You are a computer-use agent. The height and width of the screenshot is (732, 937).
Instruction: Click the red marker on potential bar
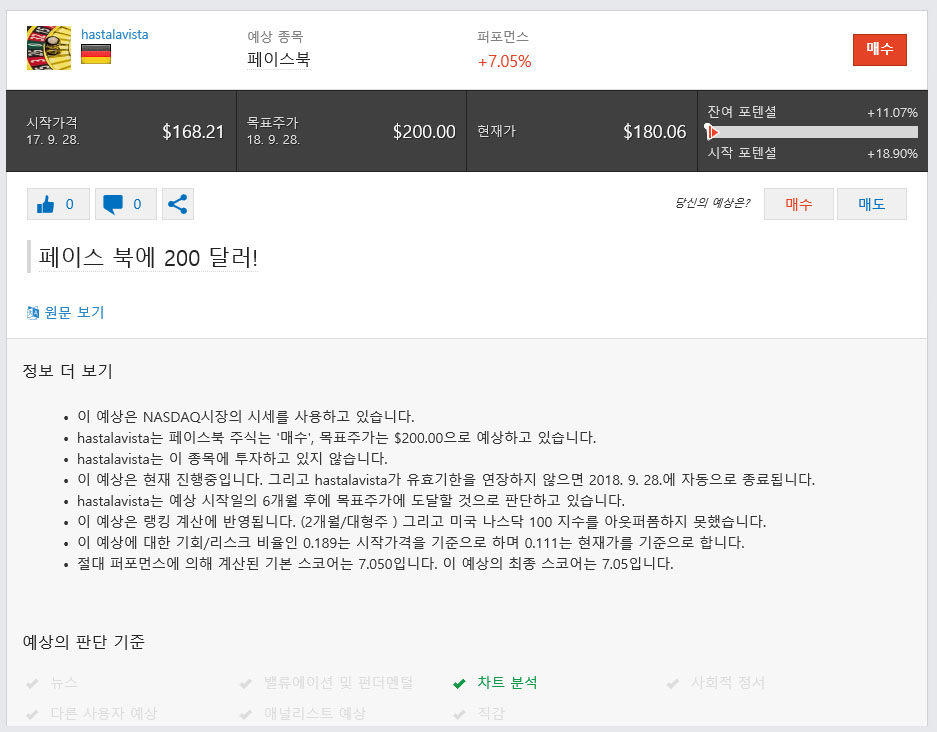[x=711, y=131]
